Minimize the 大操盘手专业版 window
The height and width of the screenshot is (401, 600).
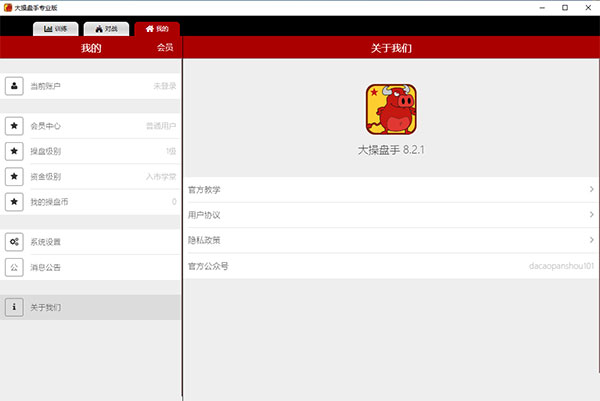542,8
